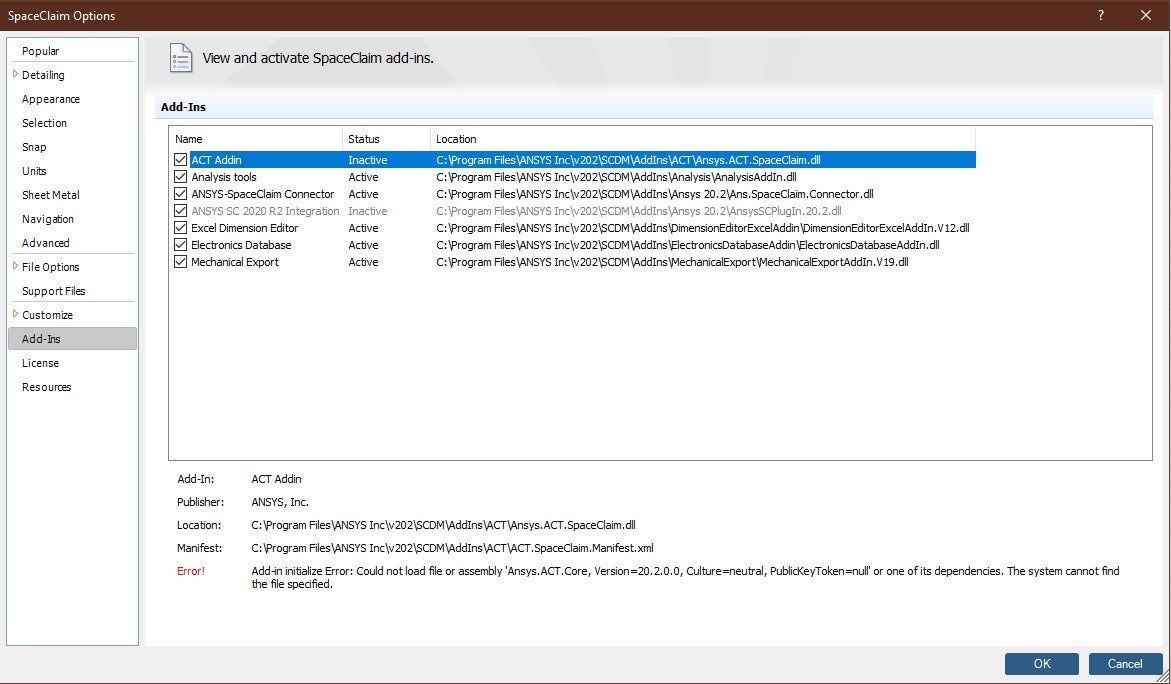Select the 'Analysis tools' row
This screenshot has height=684, width=1171.
(x=573, y=177)
